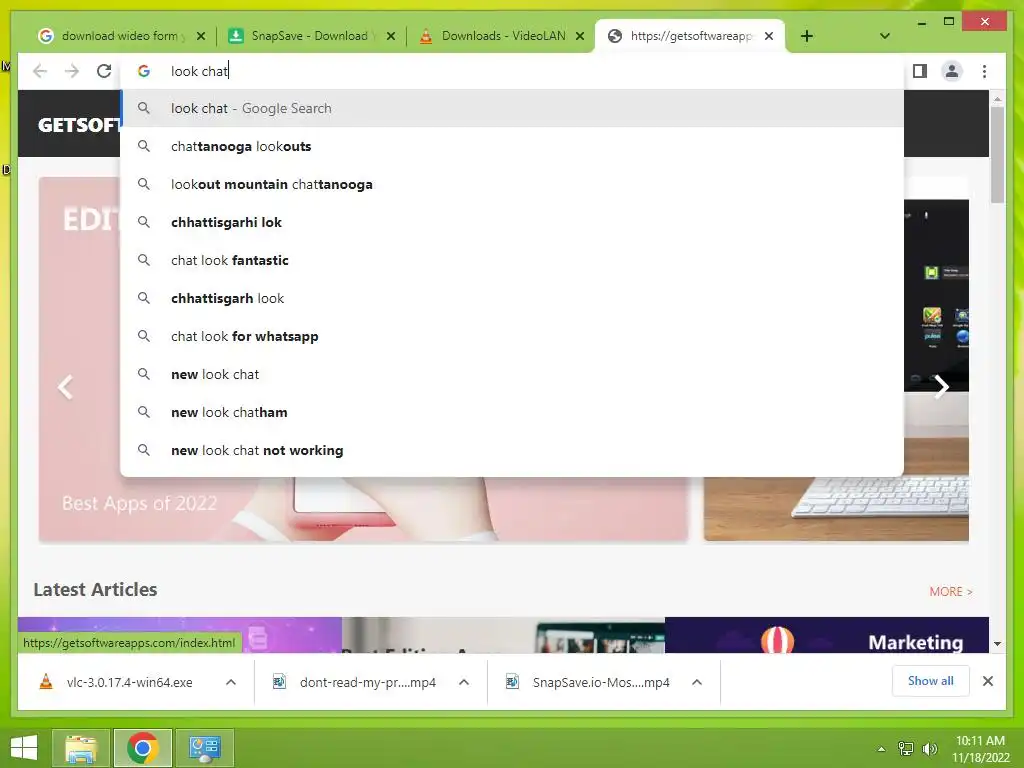Choose 'new look chat not working' suggestion
The image size is (1024, 768).
[x=512, y=450]
